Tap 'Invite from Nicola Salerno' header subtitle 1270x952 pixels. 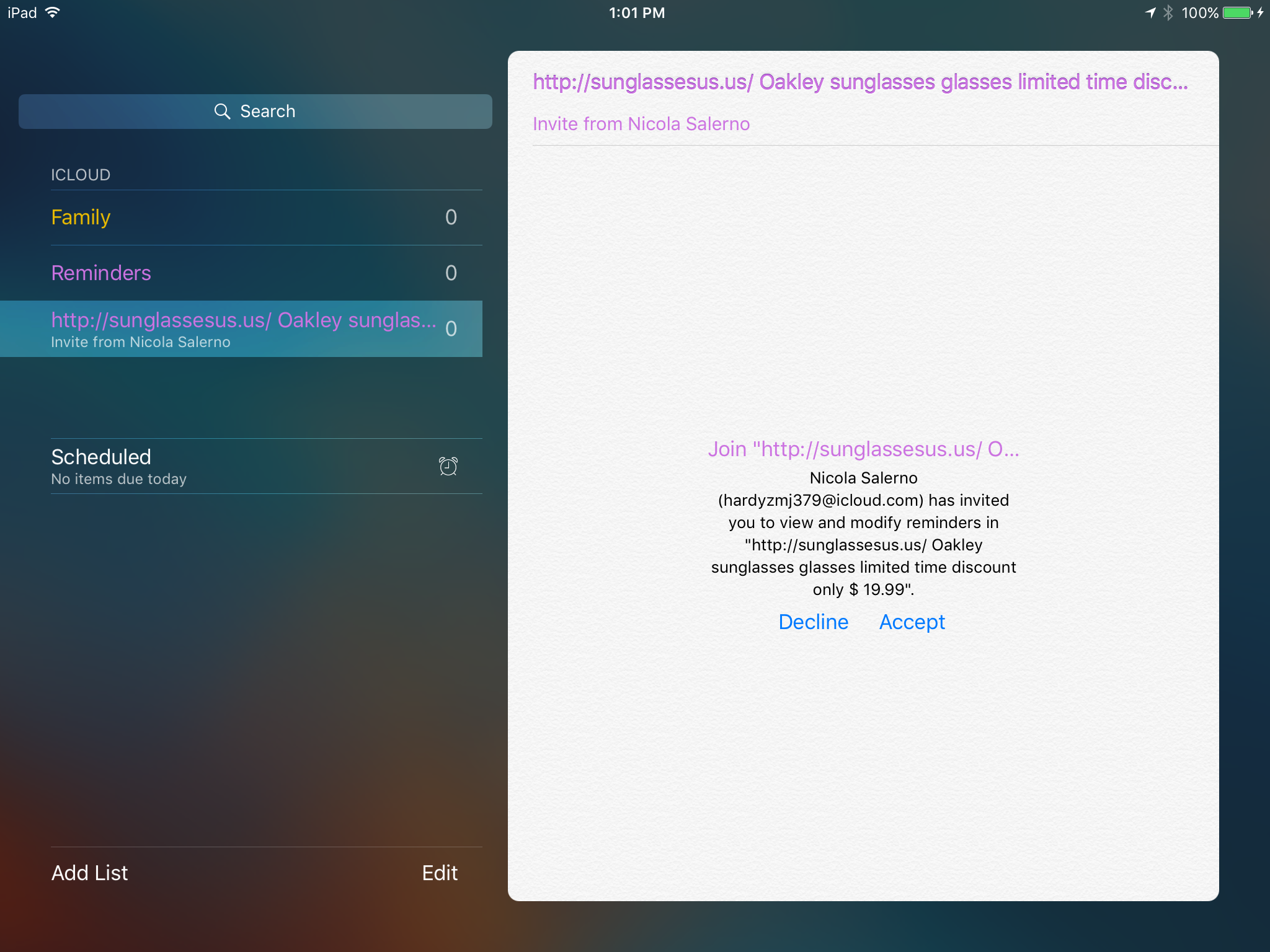click(x=641, y=124)
